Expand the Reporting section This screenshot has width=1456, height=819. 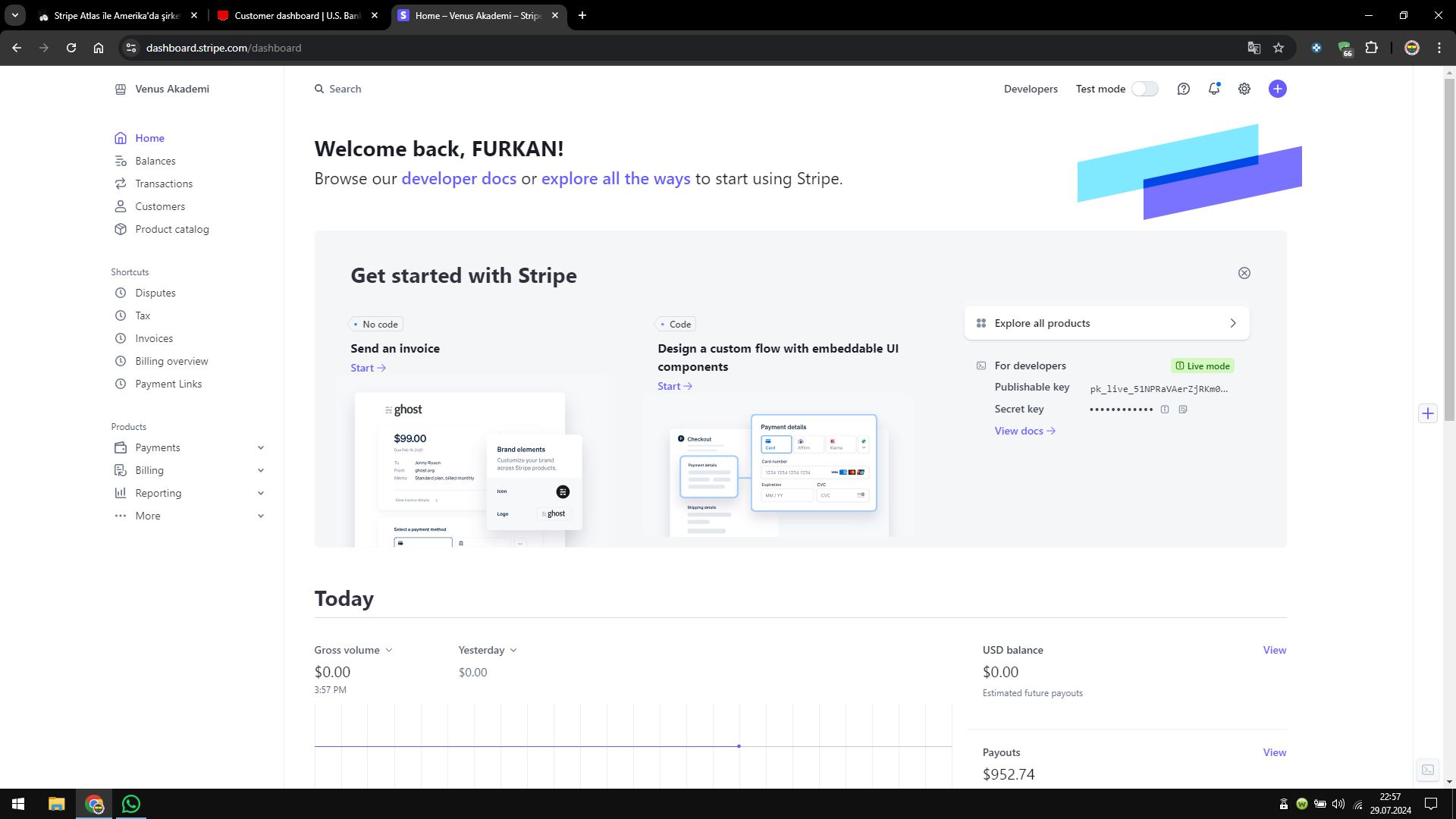[x=261, y=493]
